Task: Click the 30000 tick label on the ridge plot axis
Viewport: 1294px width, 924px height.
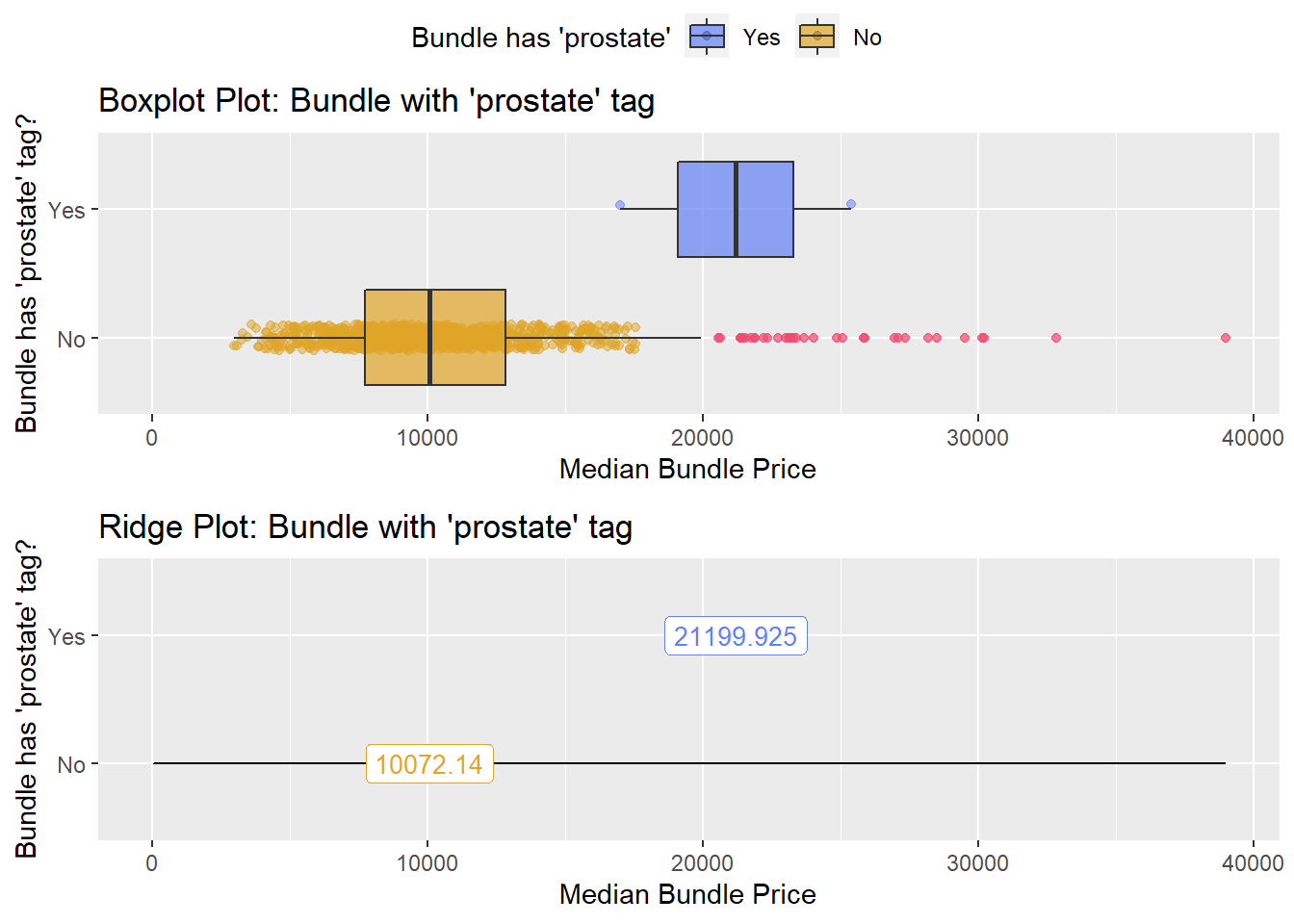Action: 978,863
